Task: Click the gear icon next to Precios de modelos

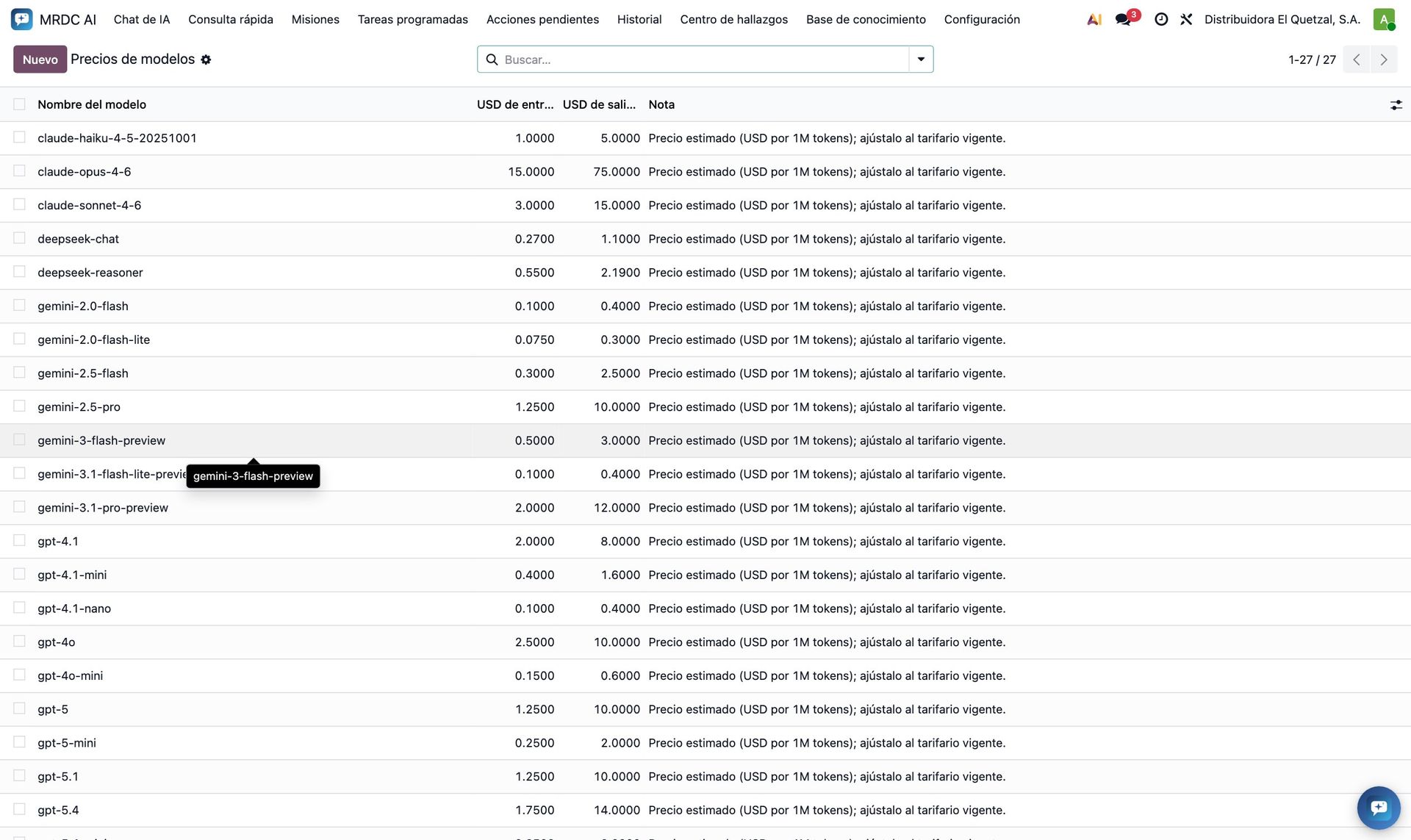Action: 206,60
